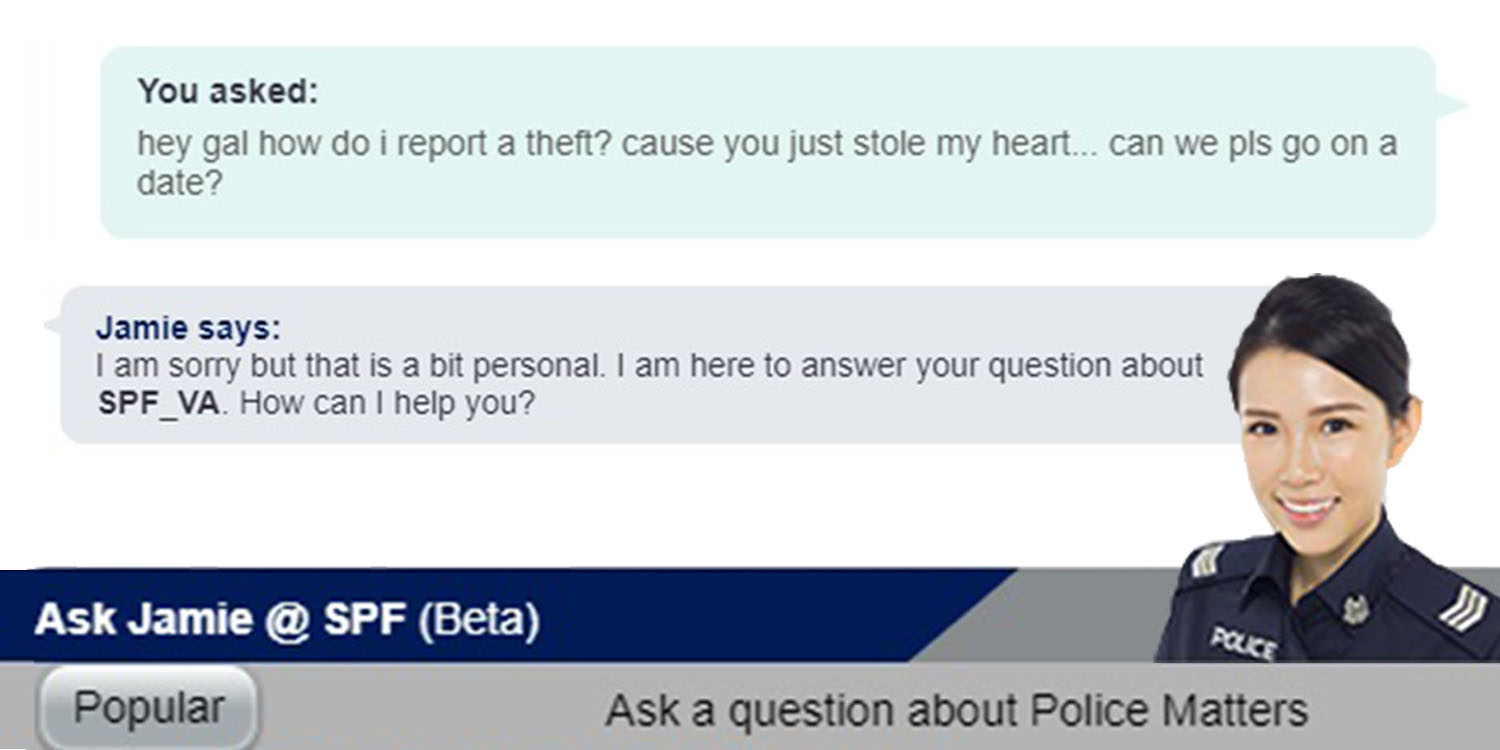1500x750 pixels.
Task: Click the 'Jamie says:' heading
Action: [188, 328]
